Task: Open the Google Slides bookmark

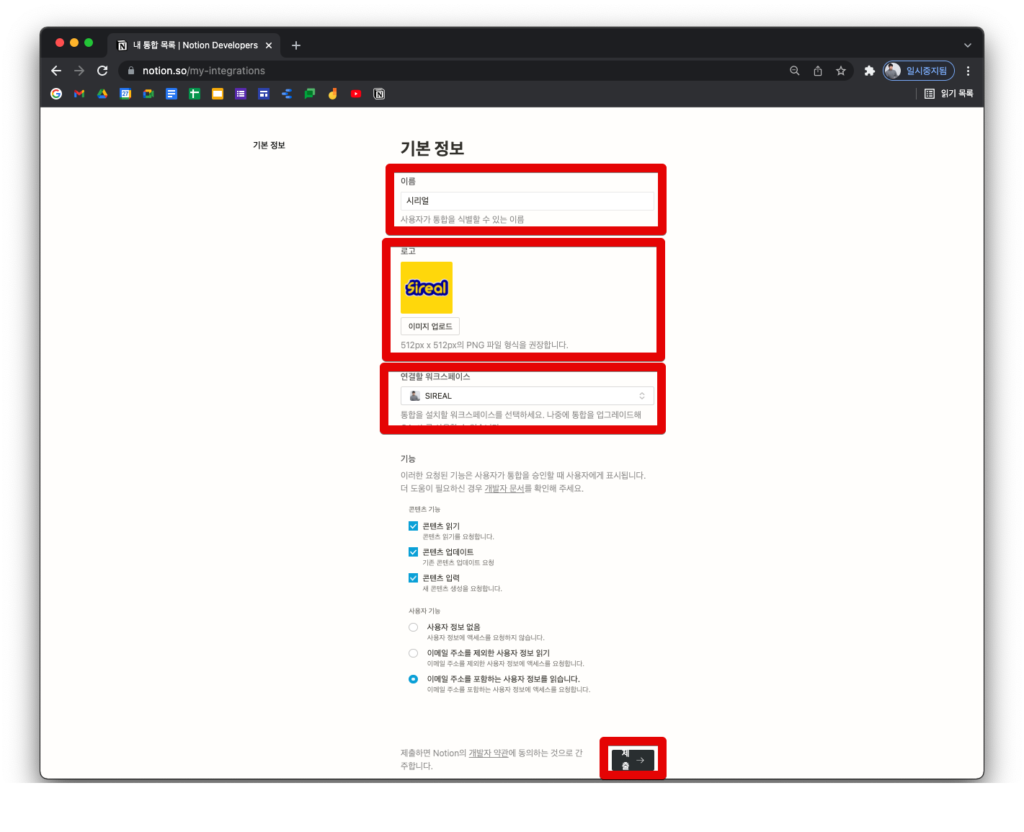Action: 217,94
